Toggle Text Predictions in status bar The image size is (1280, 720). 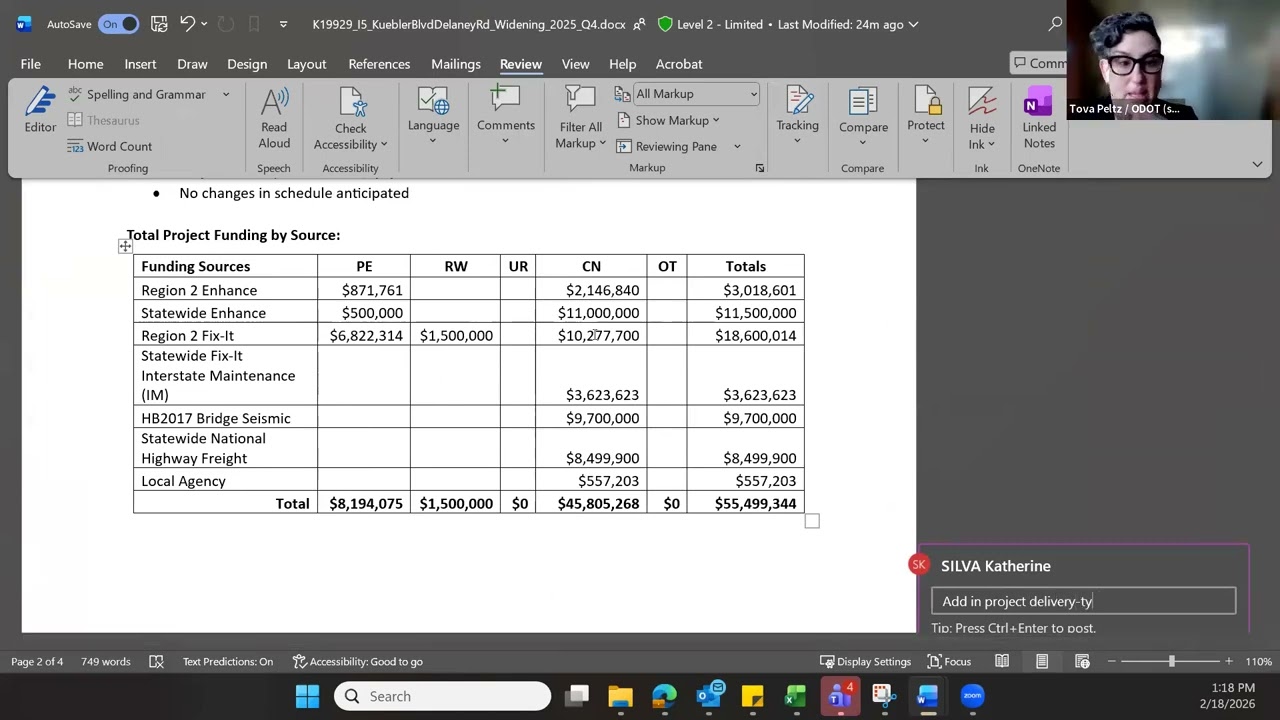point(228,661)
